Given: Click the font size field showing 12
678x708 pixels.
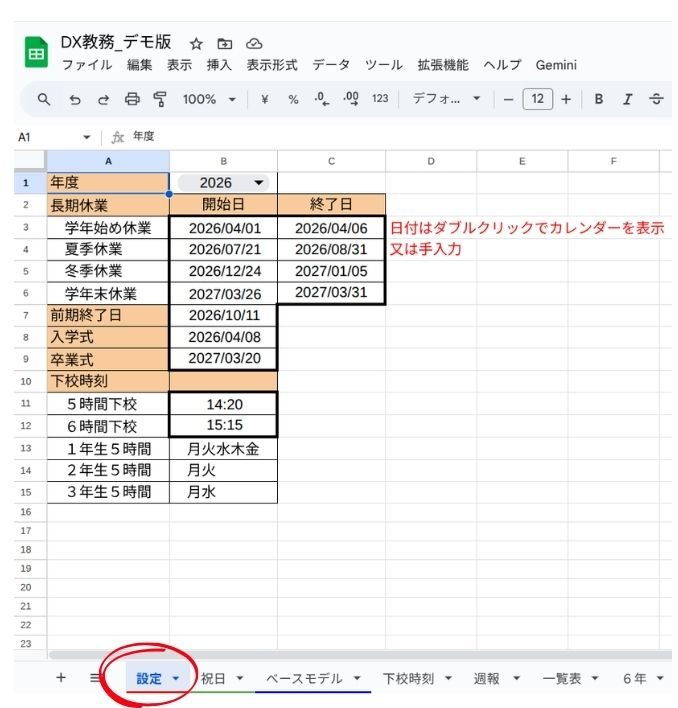Looking at the screenshot, I should coord(538,99).
